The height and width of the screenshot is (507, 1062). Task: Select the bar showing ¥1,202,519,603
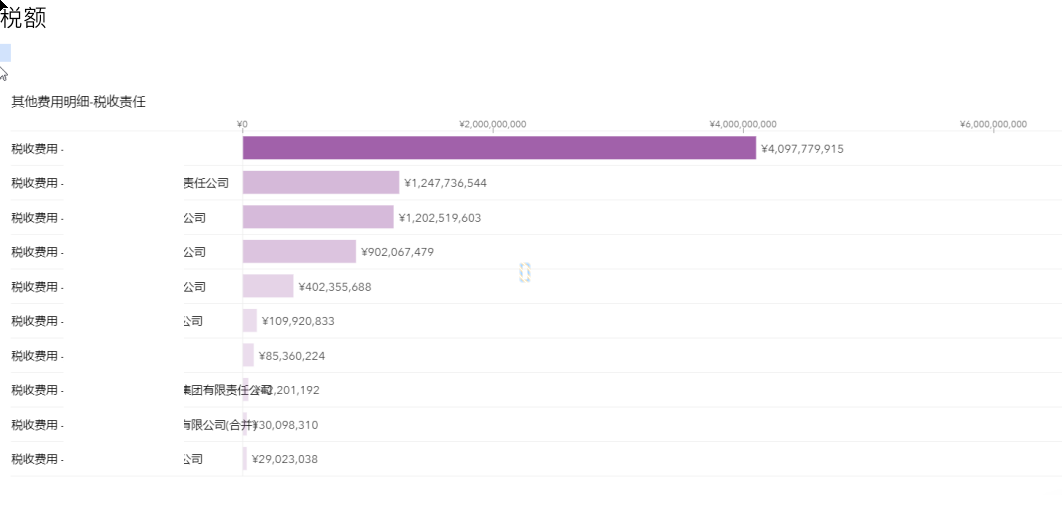pyautogui.click(x=317, y=217)
